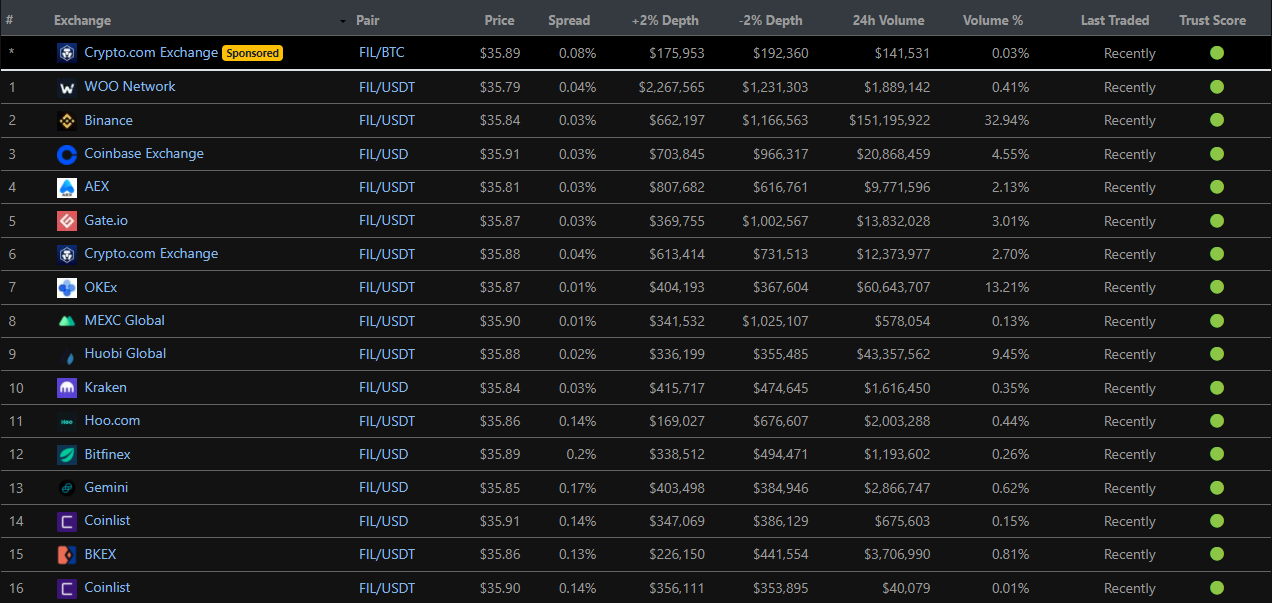
Task: Open the Gate.io exchange link
Action: point(108,220)
